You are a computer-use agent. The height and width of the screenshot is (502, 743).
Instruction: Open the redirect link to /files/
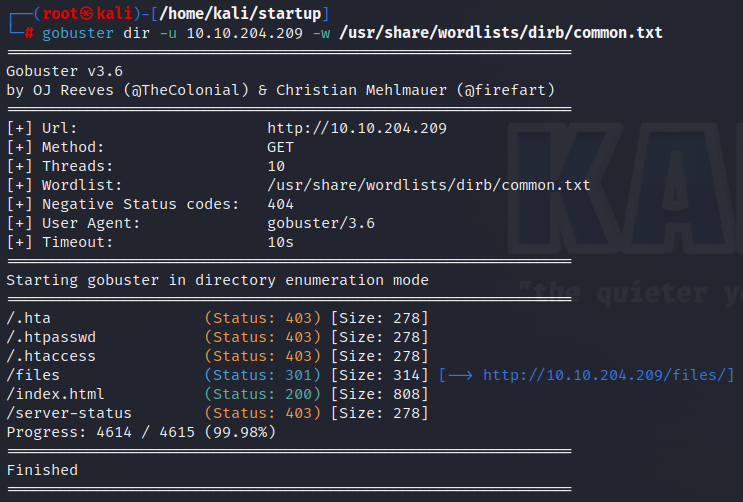608,375
